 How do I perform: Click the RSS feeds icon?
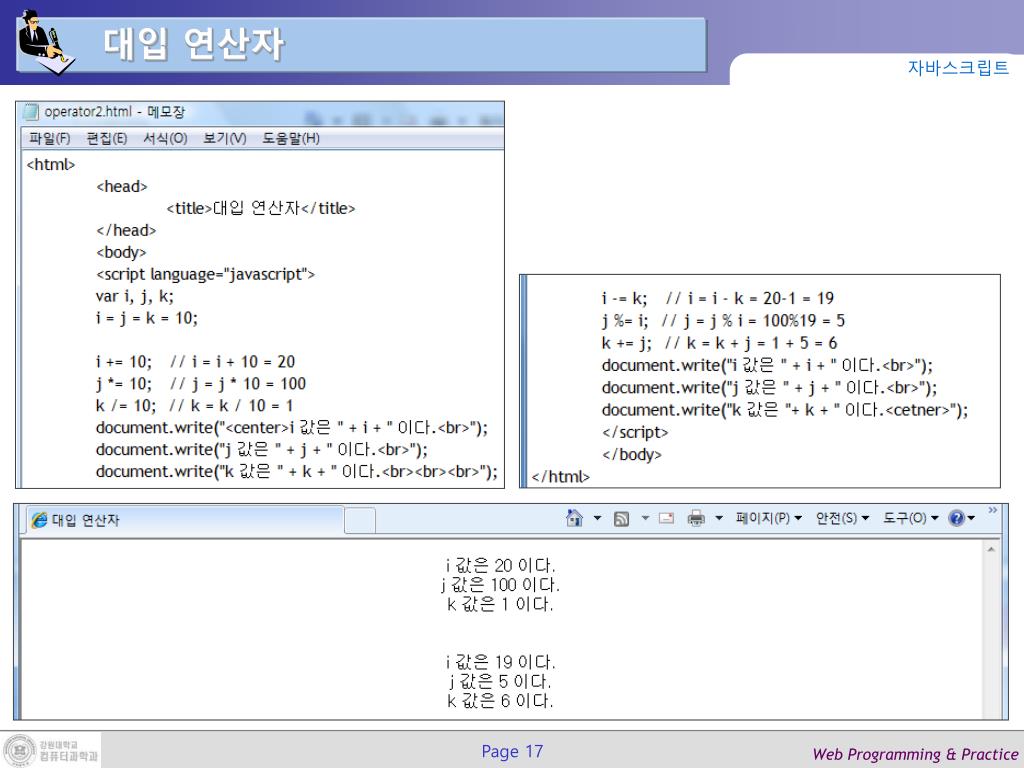621,519
